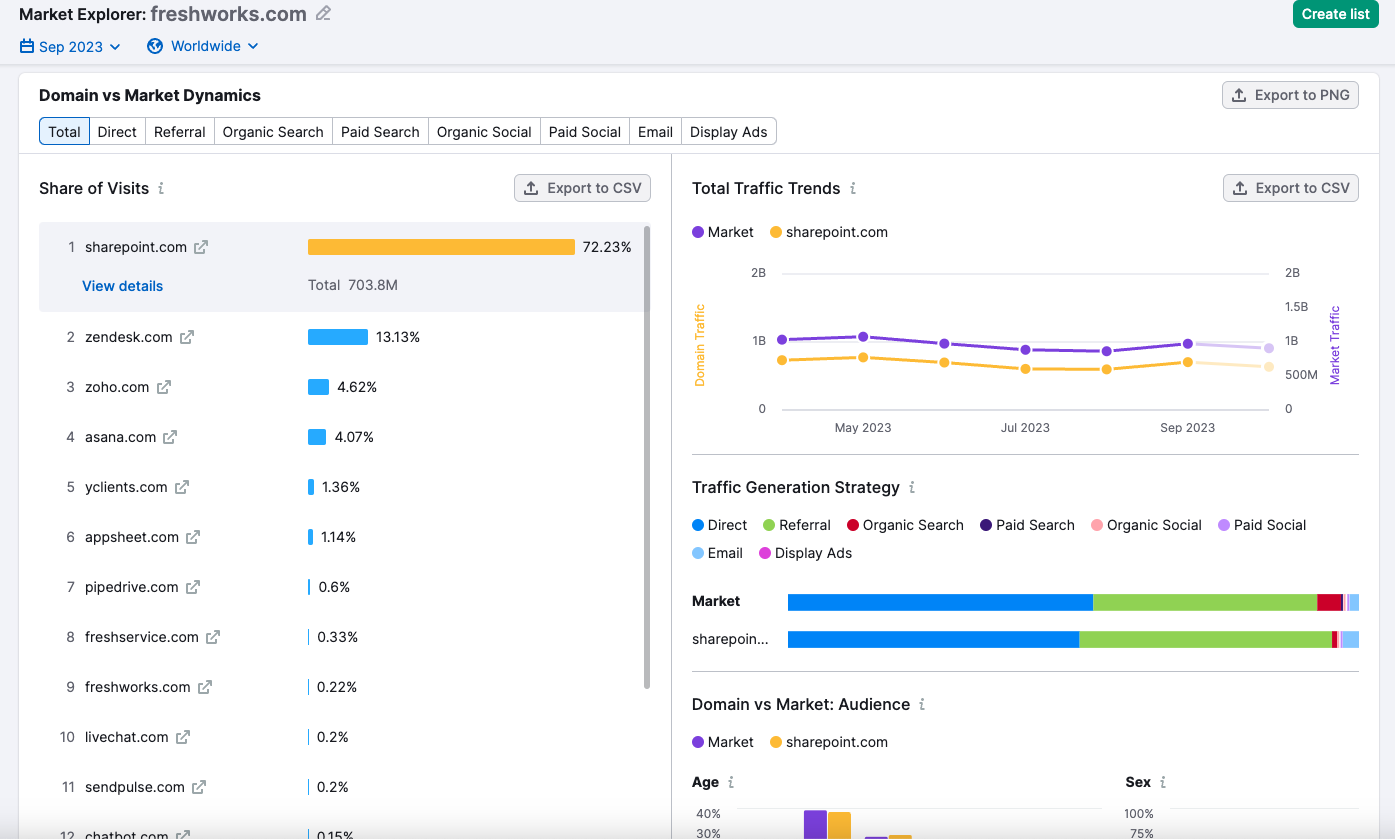Toggle Direct in Traffic Generation Strategy legend
The width and height of the screenshot is (1395, 839).
point(719,525)
